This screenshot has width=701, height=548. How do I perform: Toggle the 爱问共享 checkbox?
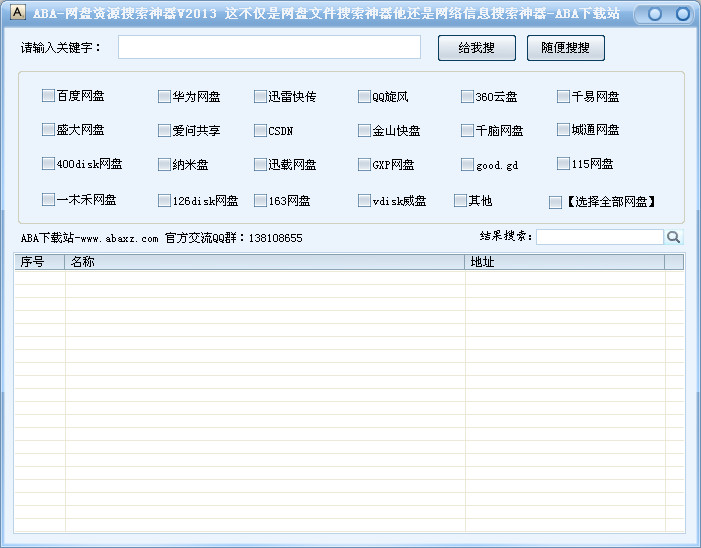pyautogui.click(x=164, y=131)
